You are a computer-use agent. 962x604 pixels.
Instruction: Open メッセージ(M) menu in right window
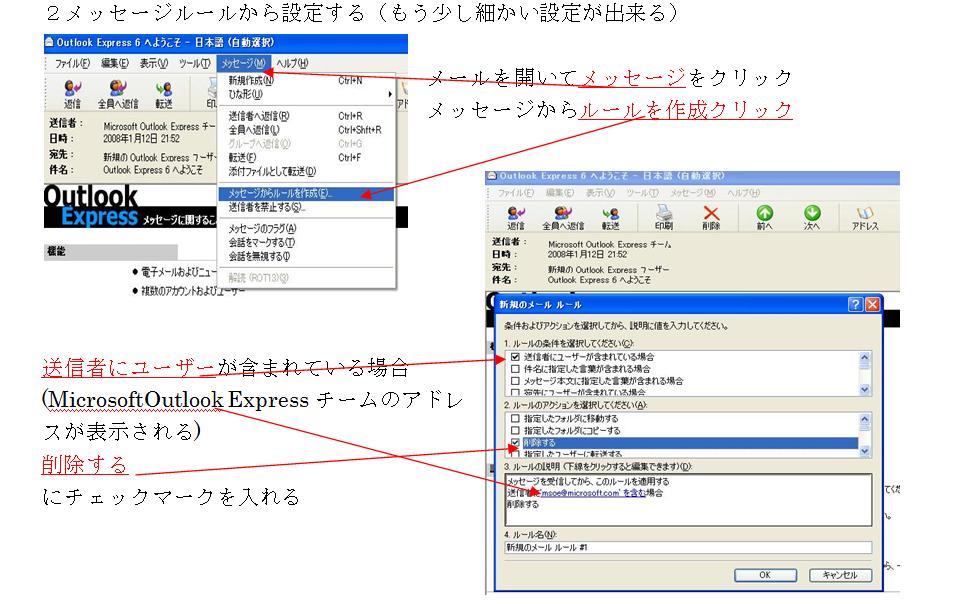(693, 193)
